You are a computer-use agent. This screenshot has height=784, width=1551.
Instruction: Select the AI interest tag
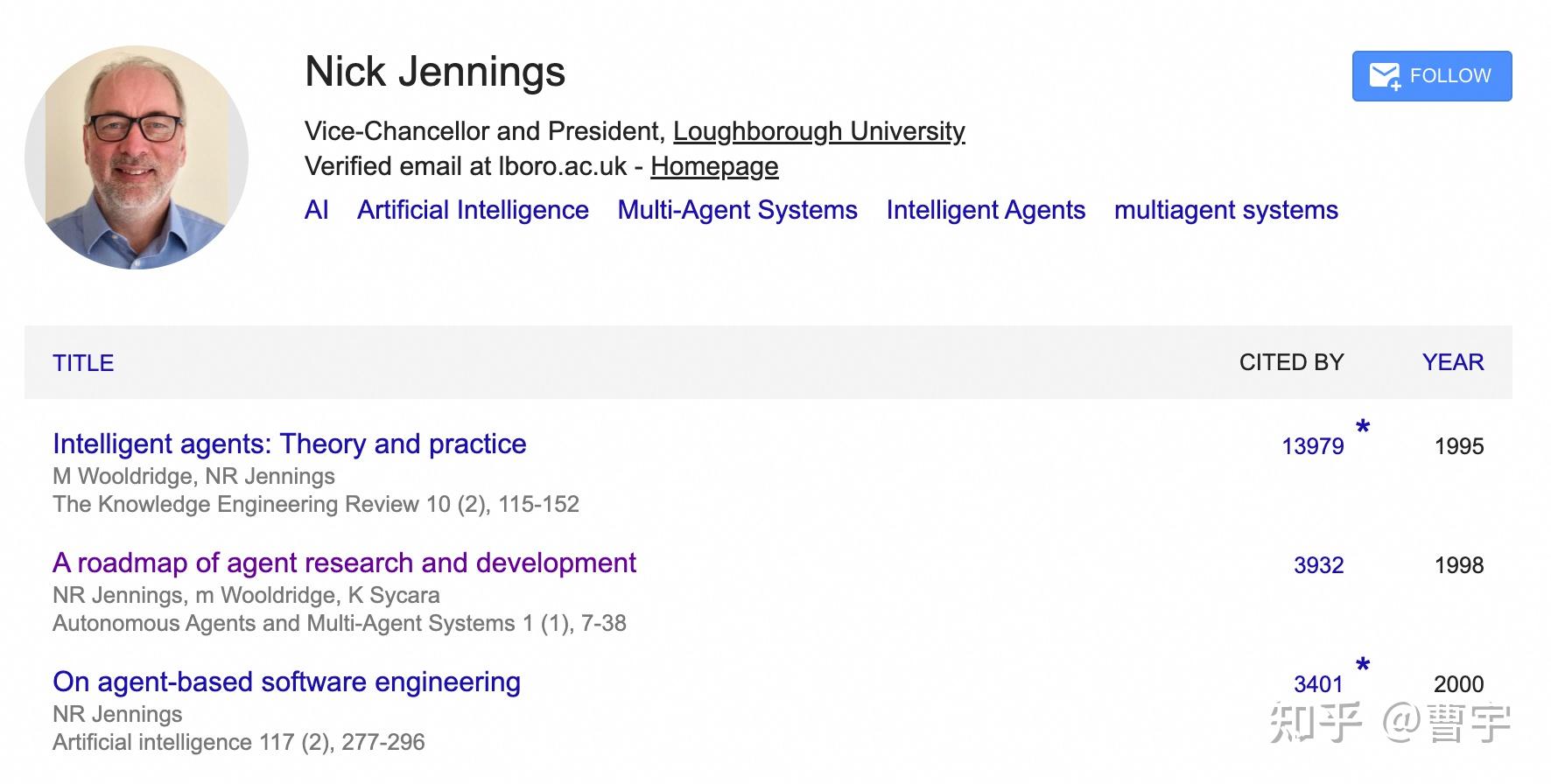[x=317, y=210]
